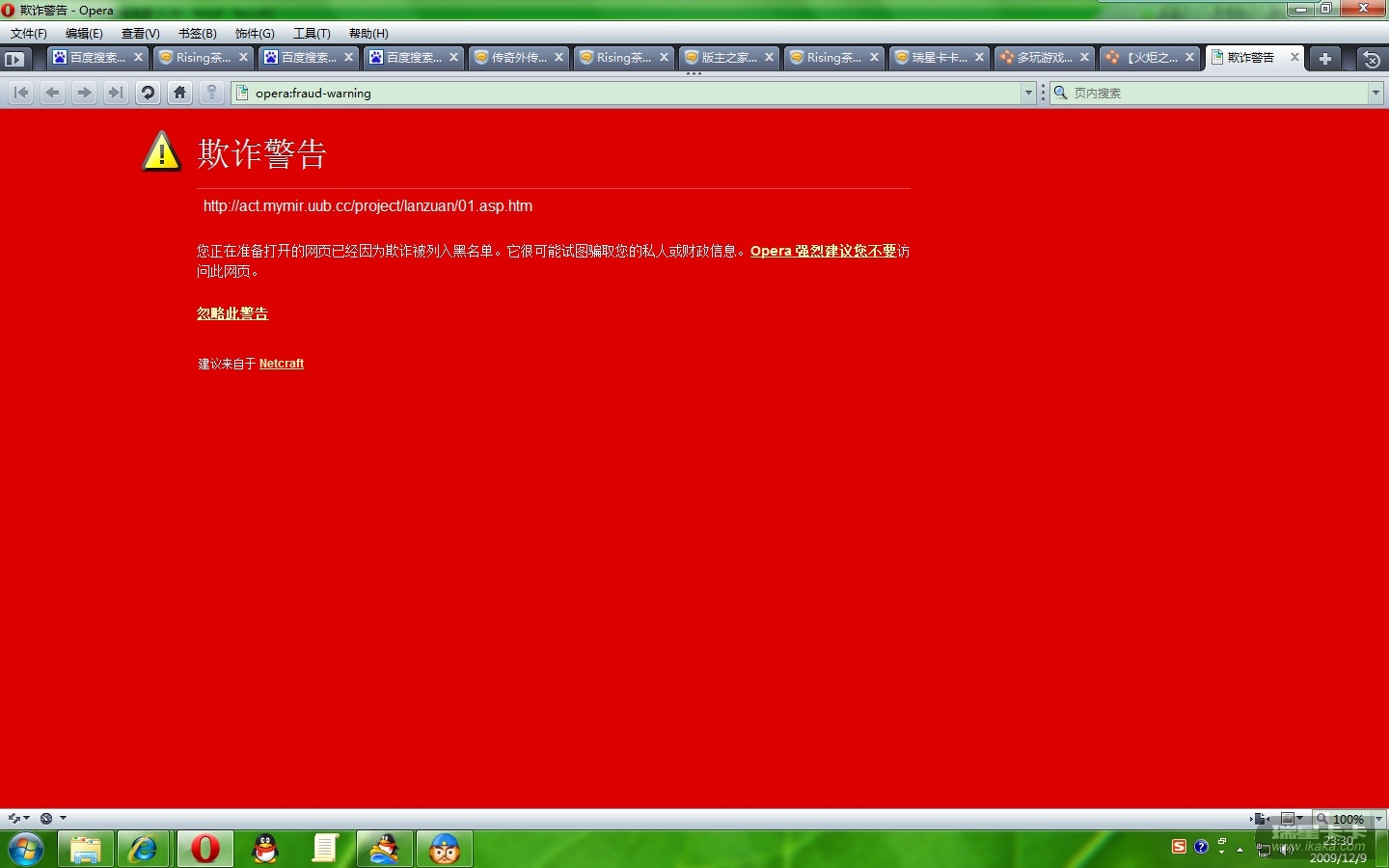Show hidden tray icons arrow
The width and height of the screenshot is (1389, 868).
(x=1239, y=850)
